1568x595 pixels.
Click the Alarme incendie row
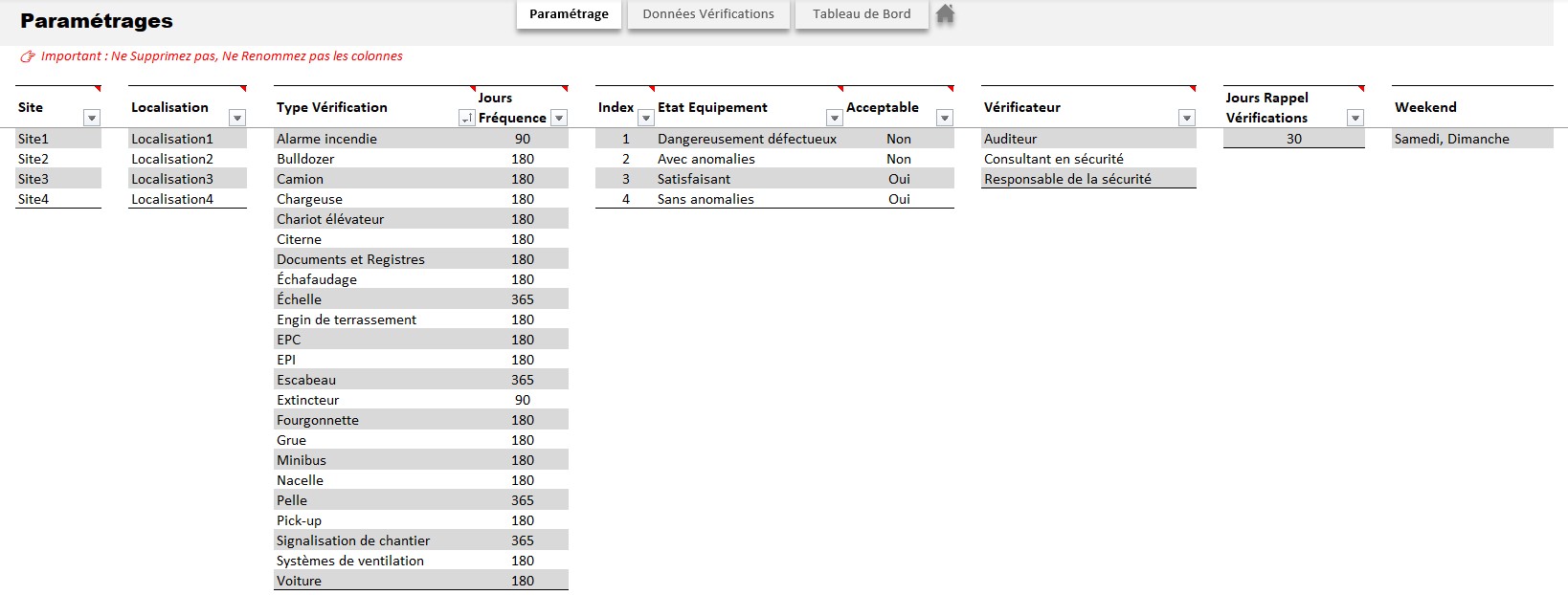tap(326, 139)
